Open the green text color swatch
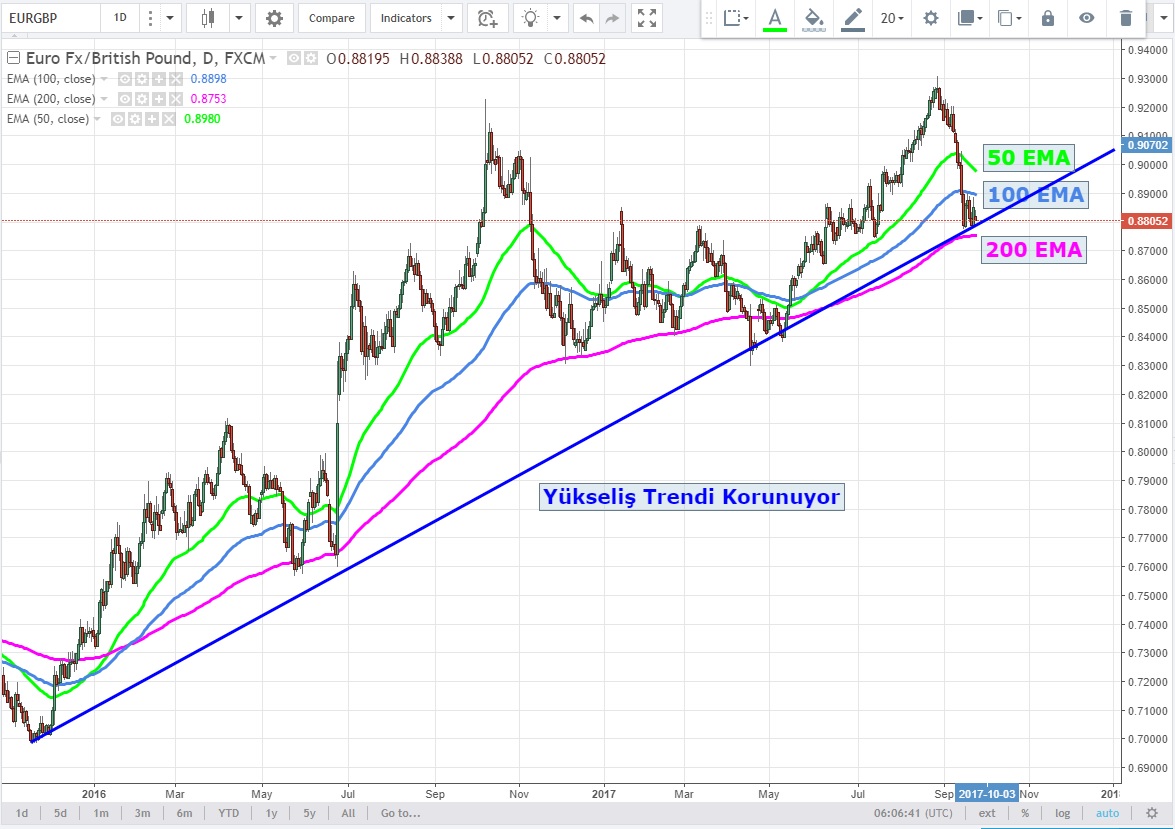This screenshot has width=1175, height=829. (775, 19)
